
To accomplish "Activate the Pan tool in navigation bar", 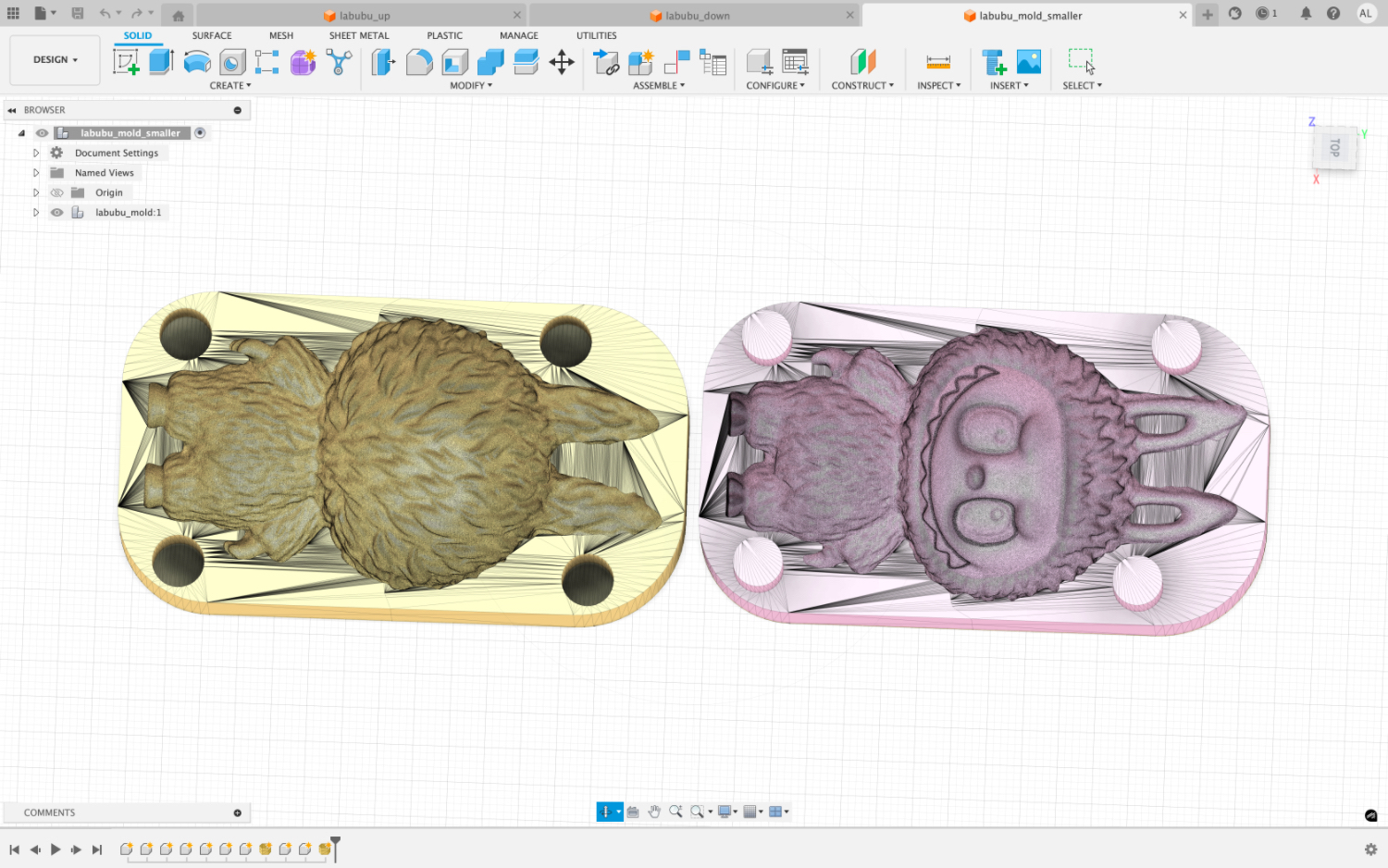I will pyautogui.click(x=654, y=812).
